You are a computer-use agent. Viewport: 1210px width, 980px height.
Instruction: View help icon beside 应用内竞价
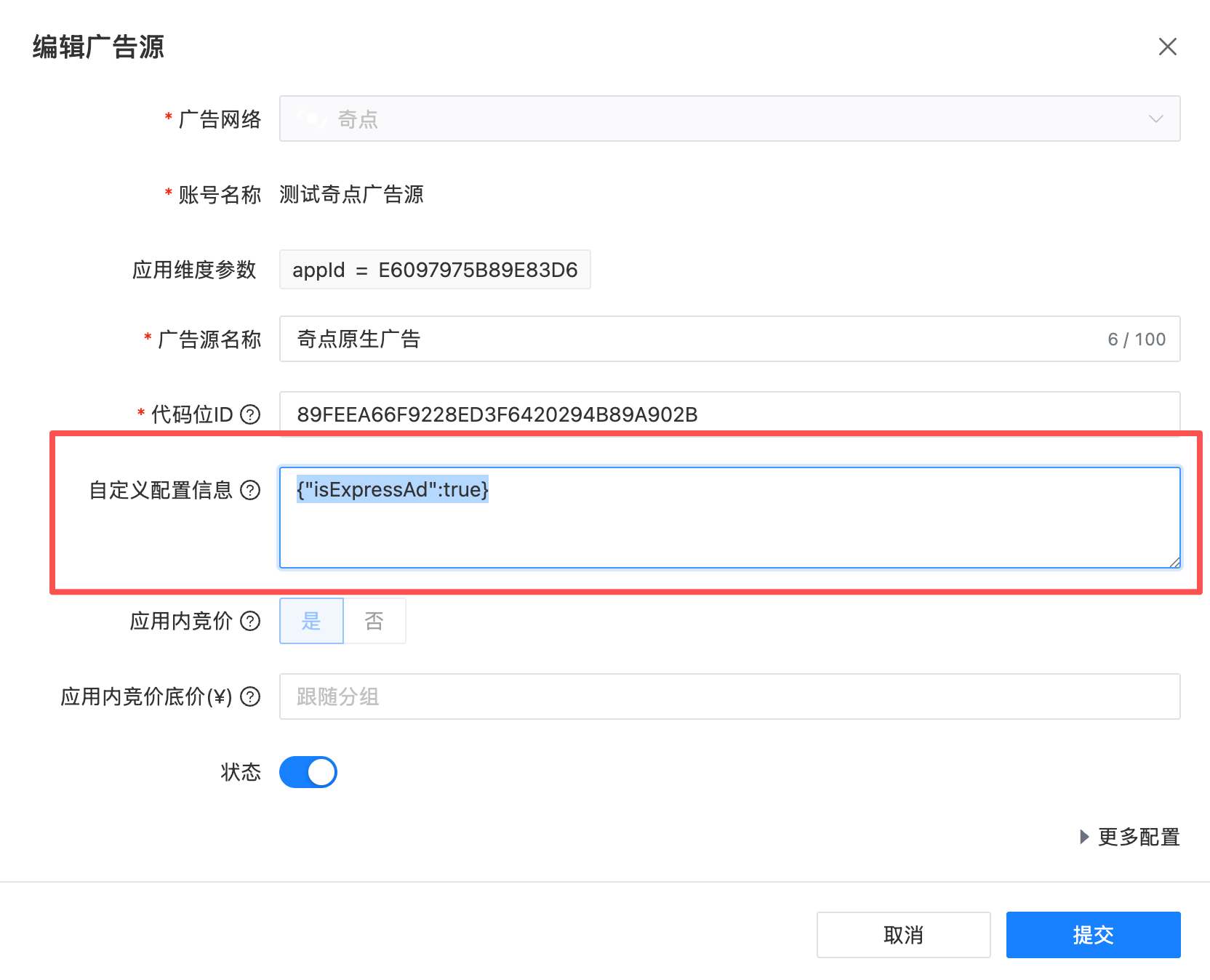pos(250,621)
